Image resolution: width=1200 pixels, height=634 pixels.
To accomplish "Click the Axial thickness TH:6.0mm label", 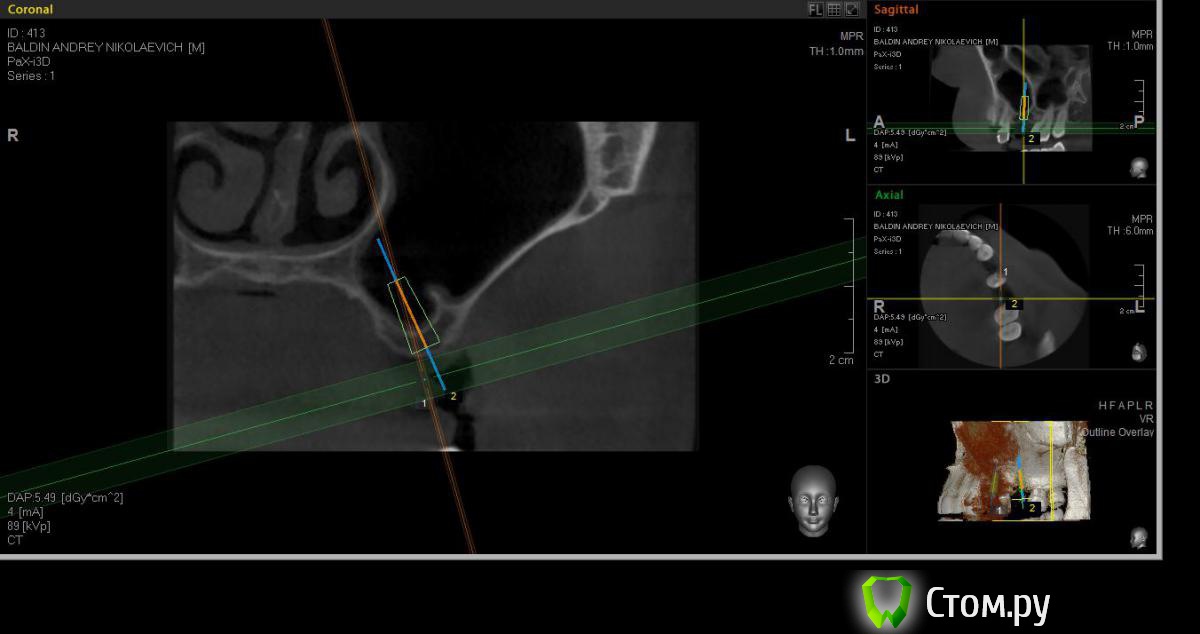I will tap(1129, 231).
